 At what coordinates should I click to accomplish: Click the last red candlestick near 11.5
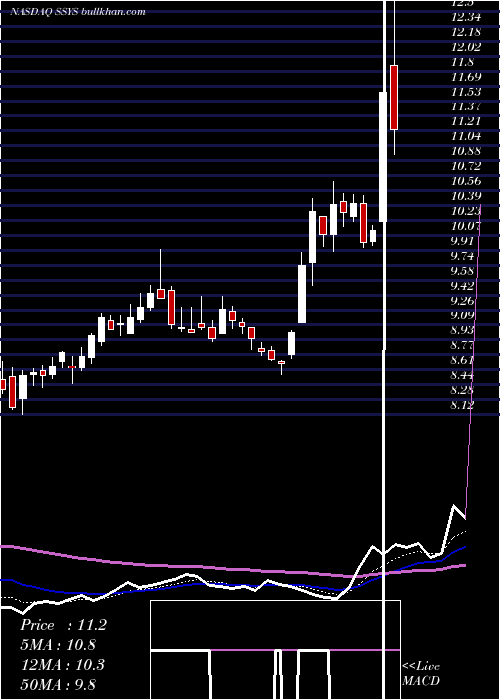pos(394,97)
